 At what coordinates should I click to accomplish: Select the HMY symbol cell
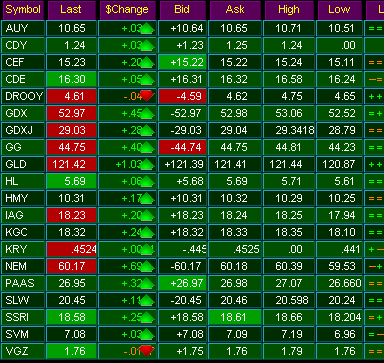(23, 198)
